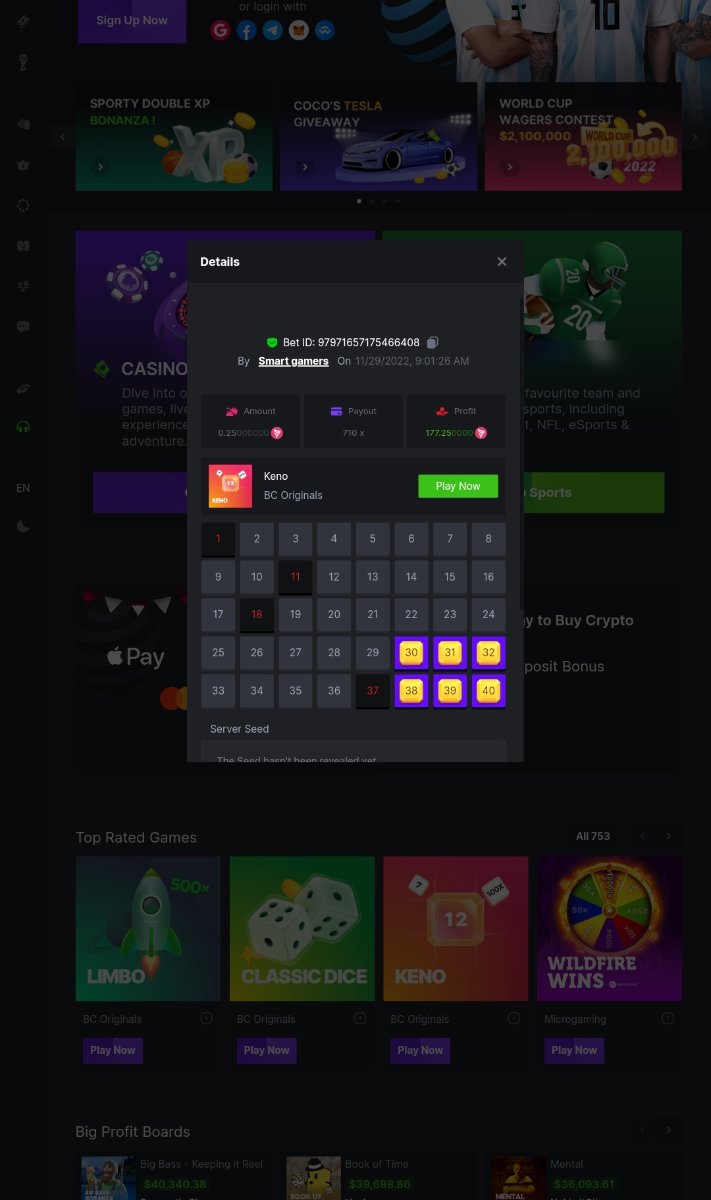Toggle dark mode with the moon icon
The height and width of the screenshot is (1200, 711).
pyautogui.click(x=23, y=526)
